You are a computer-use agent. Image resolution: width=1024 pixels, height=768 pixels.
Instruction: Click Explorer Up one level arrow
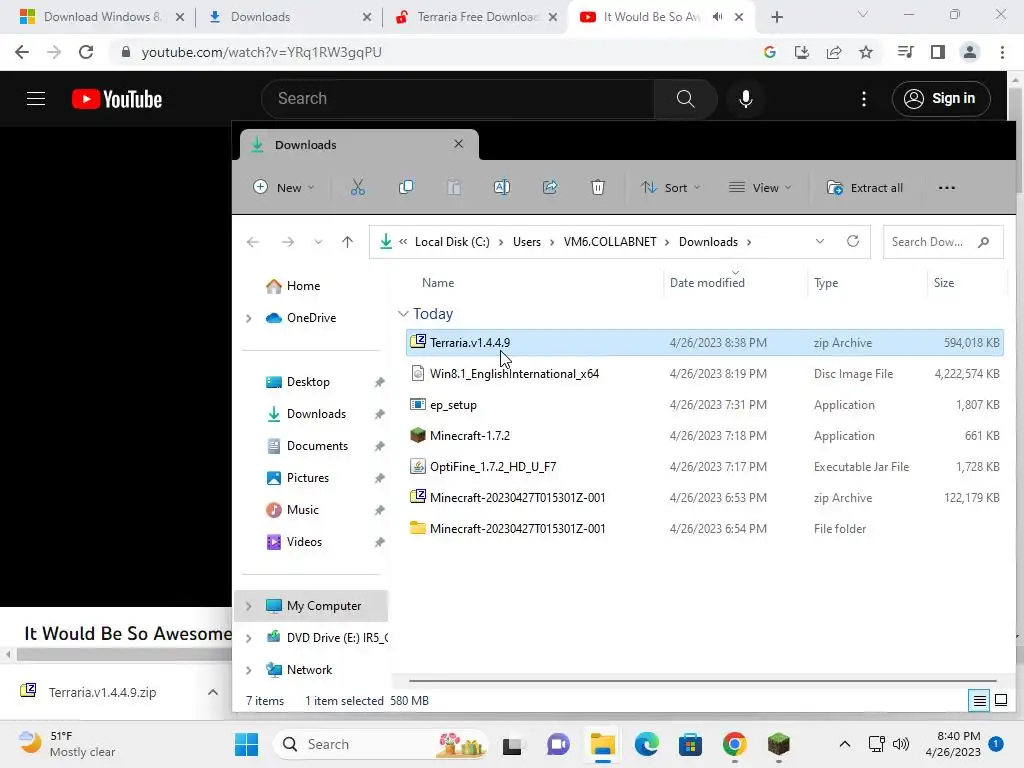tap(347, 242)
